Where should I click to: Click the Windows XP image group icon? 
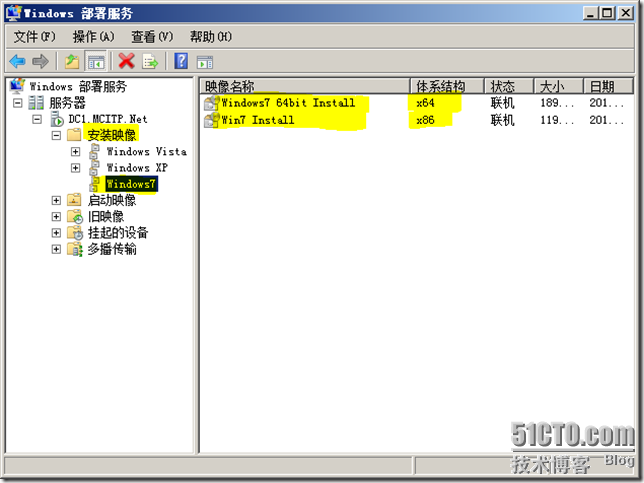[x=94, y=168]
